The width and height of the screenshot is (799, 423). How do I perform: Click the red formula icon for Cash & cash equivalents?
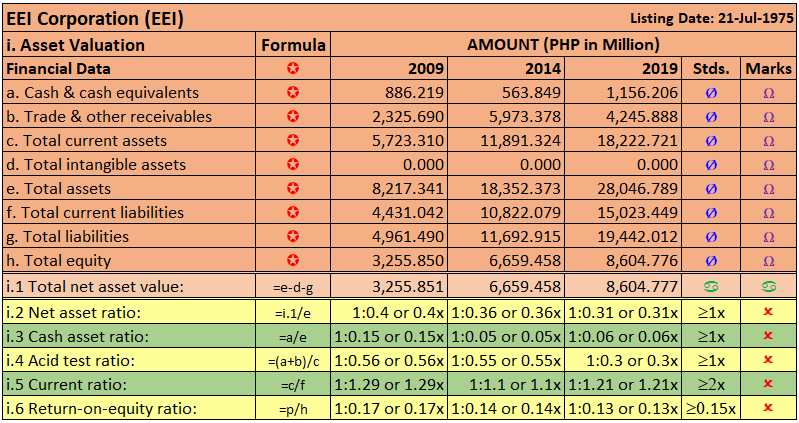click(293, 93)
